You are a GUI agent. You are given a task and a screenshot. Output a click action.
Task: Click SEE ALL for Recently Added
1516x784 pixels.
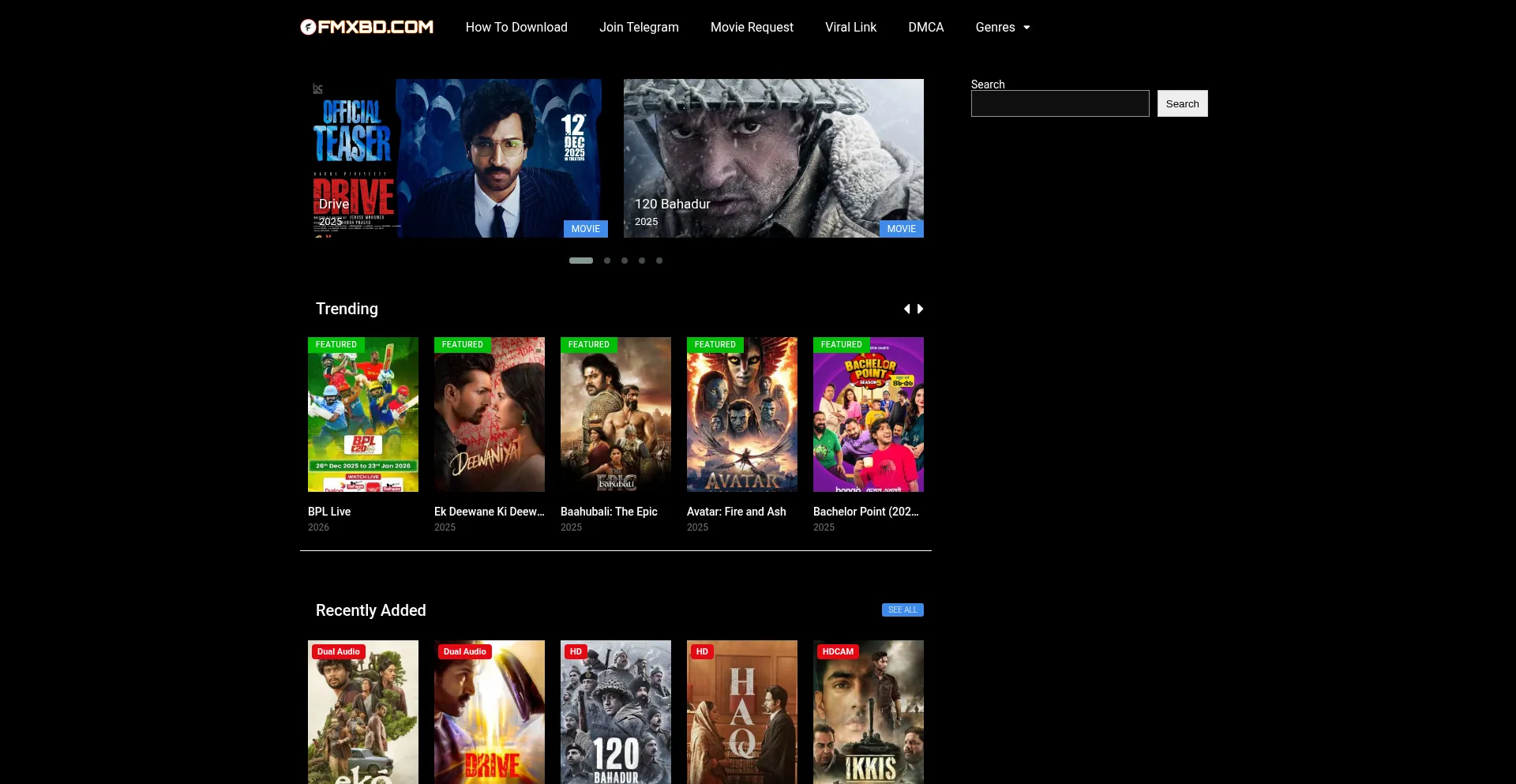[902, 610]
